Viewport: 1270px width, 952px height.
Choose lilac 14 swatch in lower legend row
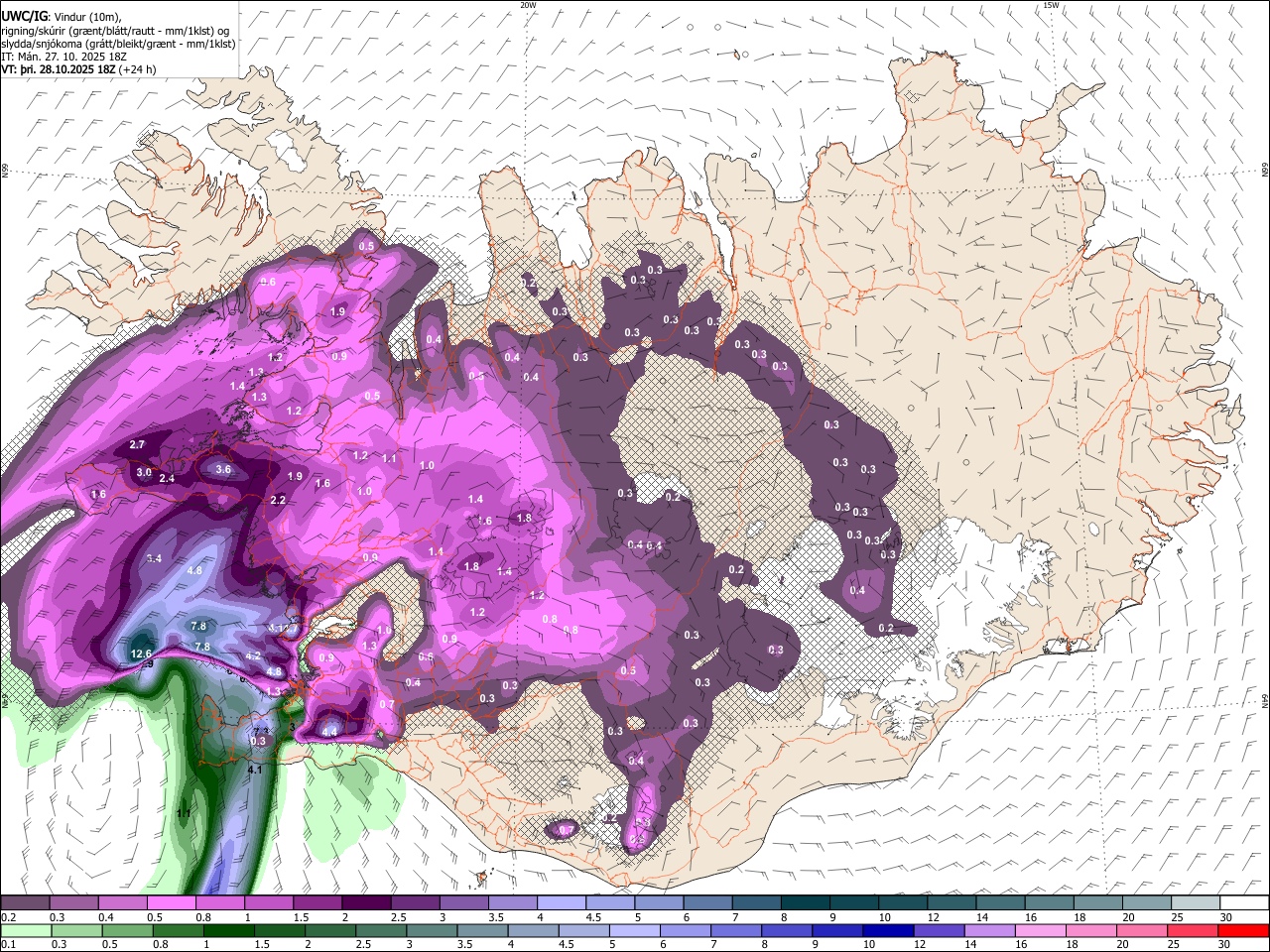[x=989, y=930]
